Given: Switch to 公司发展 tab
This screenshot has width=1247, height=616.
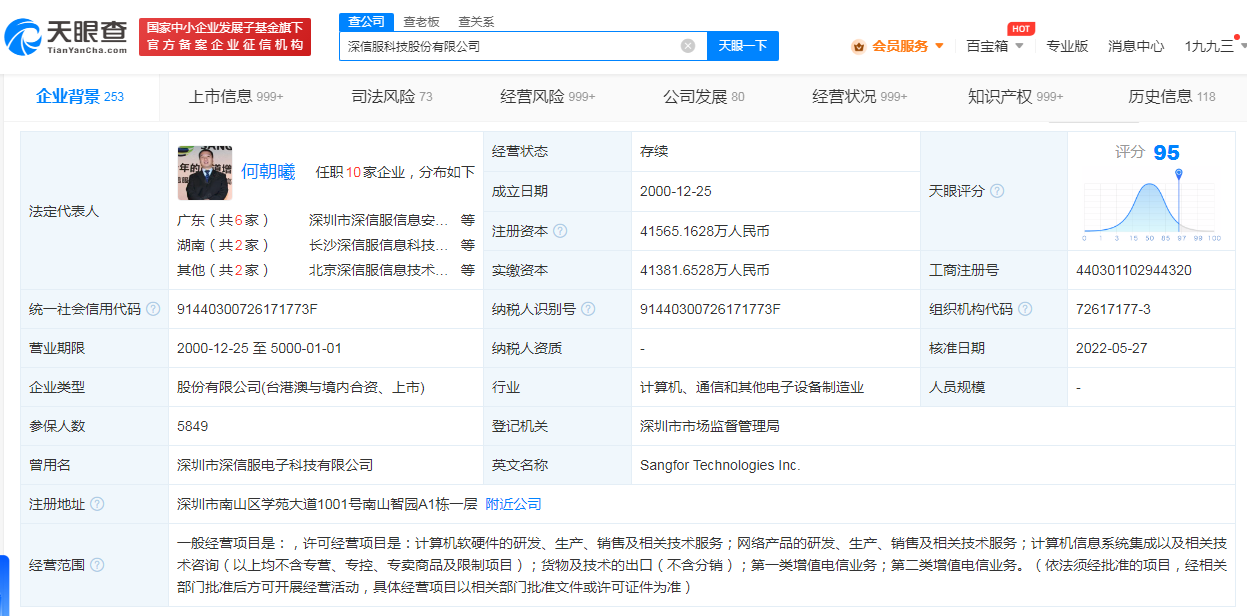Looking at the screenshot, I should click(704, 96).
